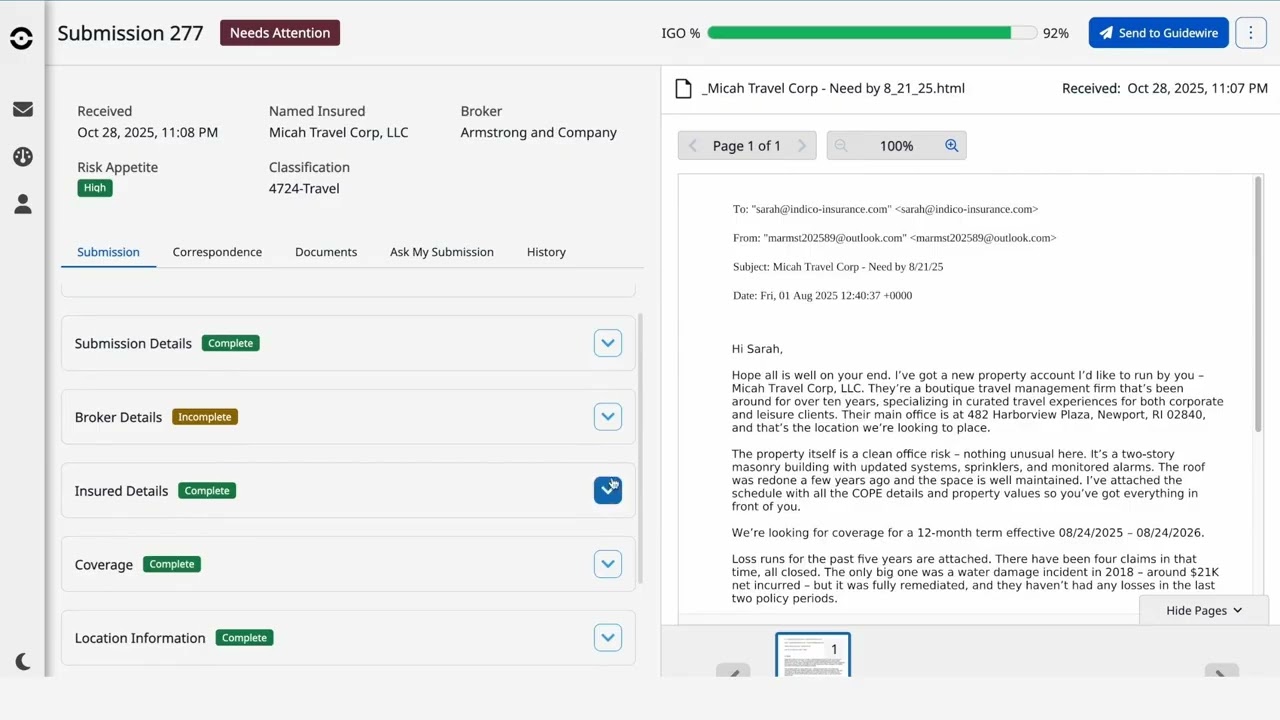Click the Hide Pages dropdown
The width and height of the screenshot is (1280, 720).
[1204, 610]
